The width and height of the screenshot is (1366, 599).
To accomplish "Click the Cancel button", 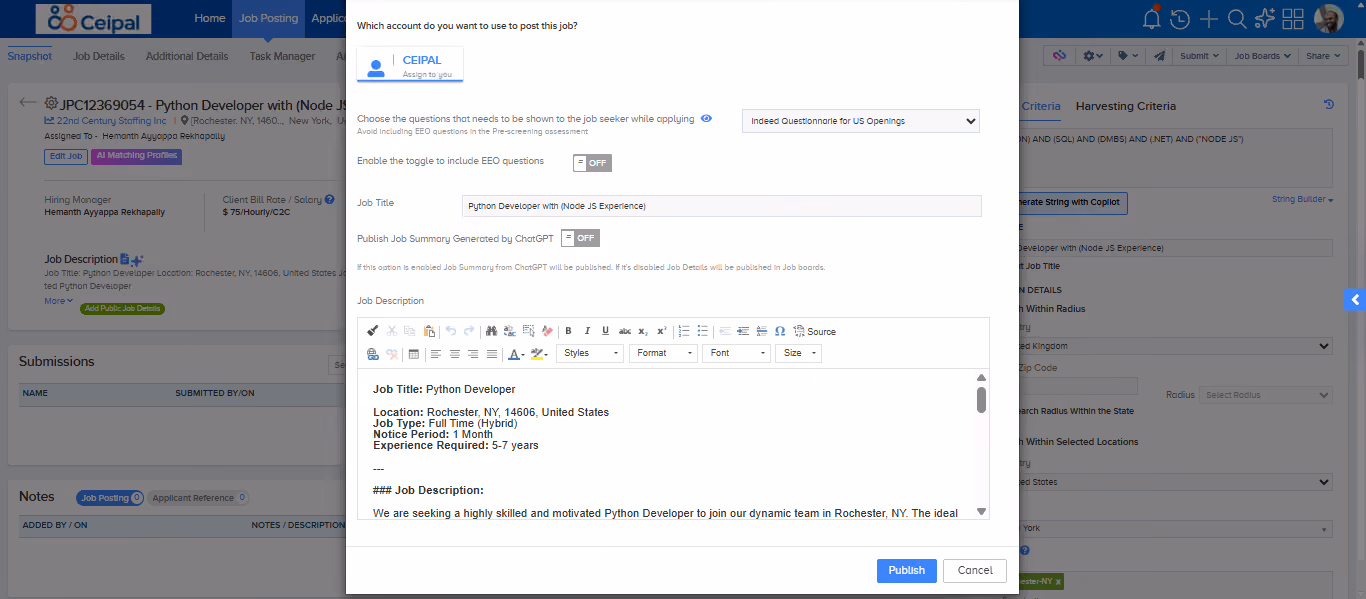I will tap(975, 570).
